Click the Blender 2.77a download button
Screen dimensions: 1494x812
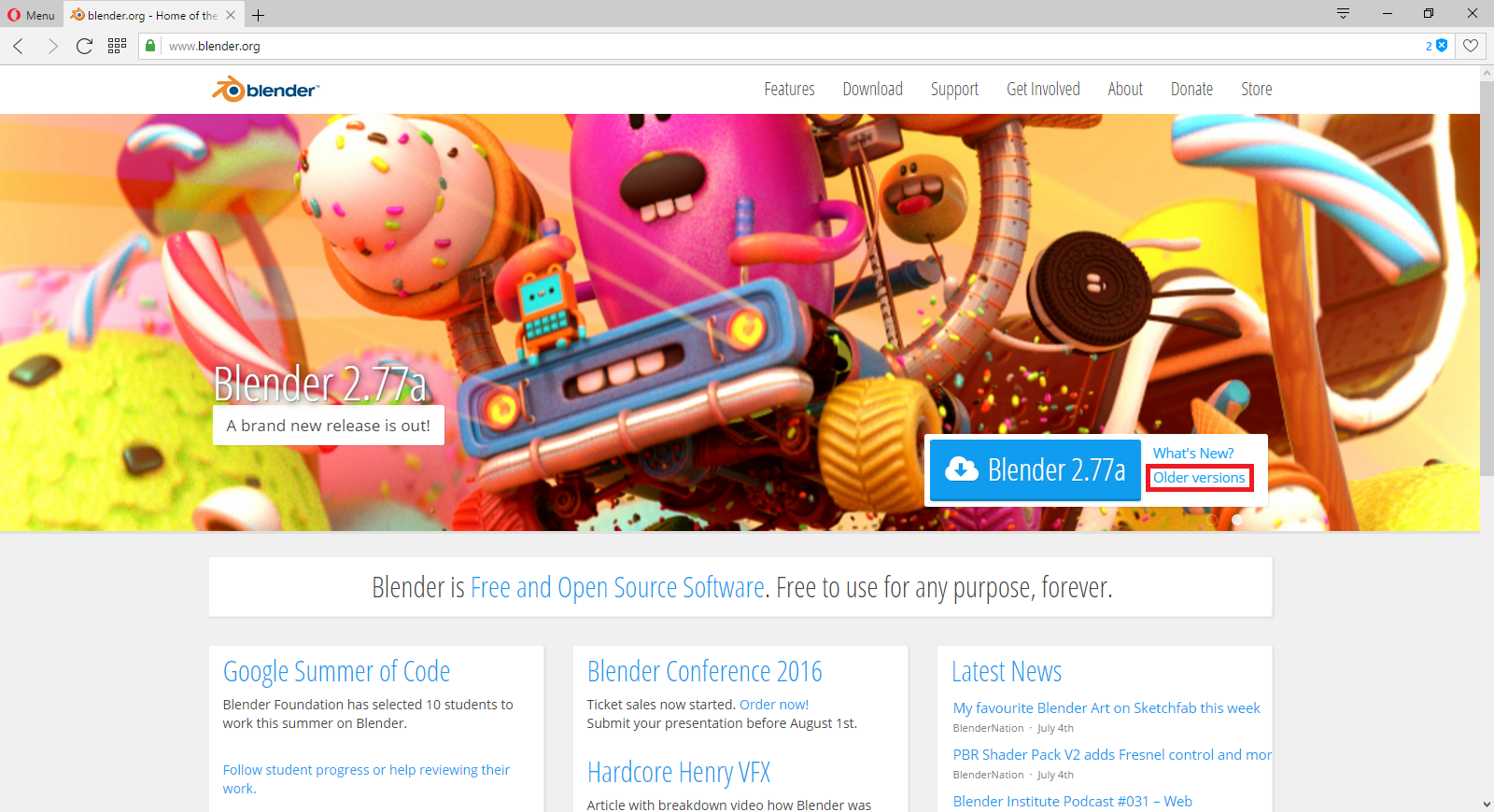click(1036, 469)
